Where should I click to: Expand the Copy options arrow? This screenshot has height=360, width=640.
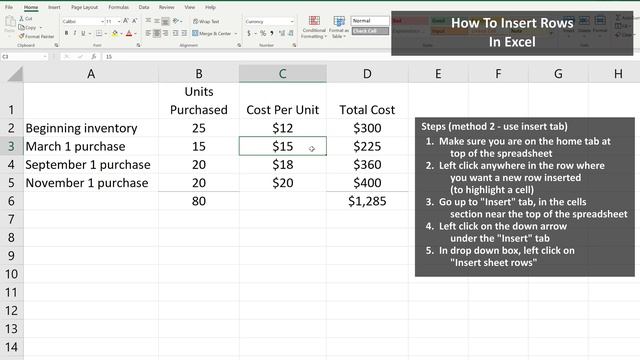[40, 27]
